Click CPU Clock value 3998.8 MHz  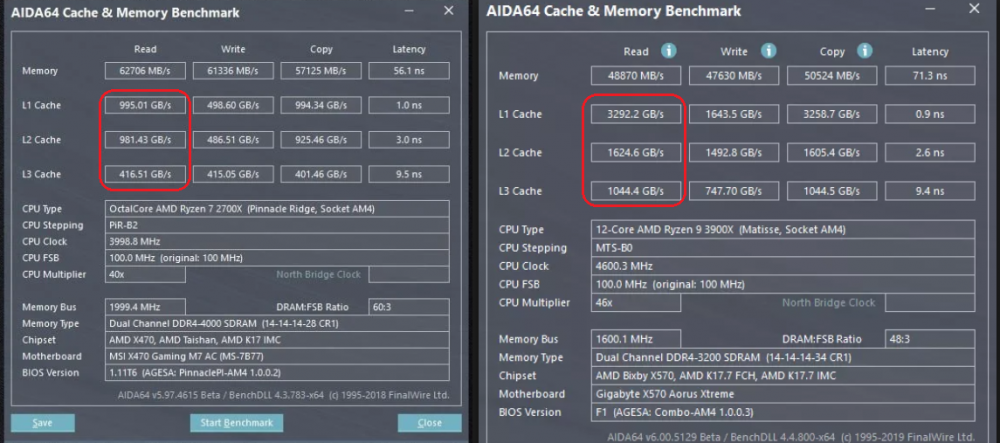coord(277,242)
